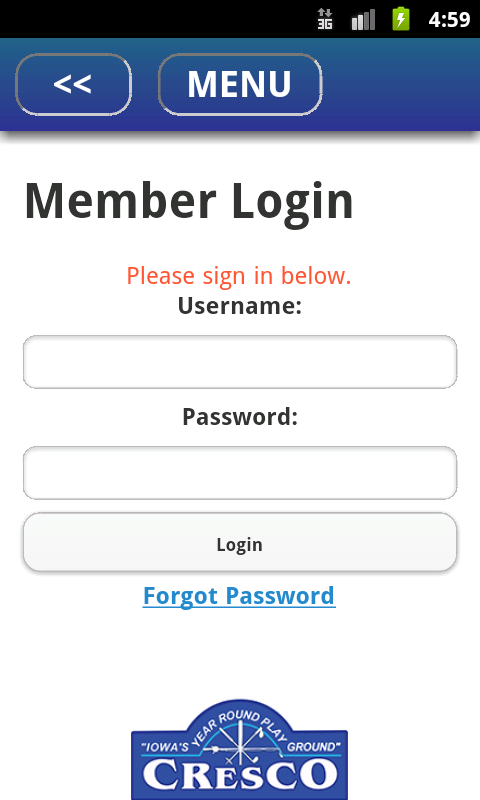Tap the "IOWA'S" text in the logo
Viewport: 480px width, 800px height.
click(x=165, y=747)
